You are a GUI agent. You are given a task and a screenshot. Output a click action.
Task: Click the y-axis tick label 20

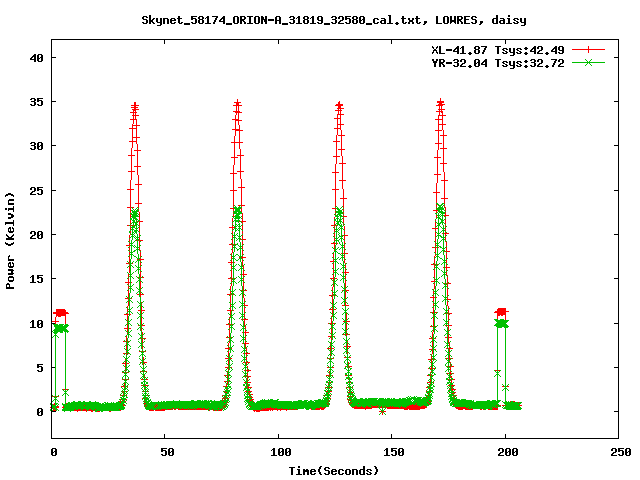pyautogui.click(x=36, y=235)
